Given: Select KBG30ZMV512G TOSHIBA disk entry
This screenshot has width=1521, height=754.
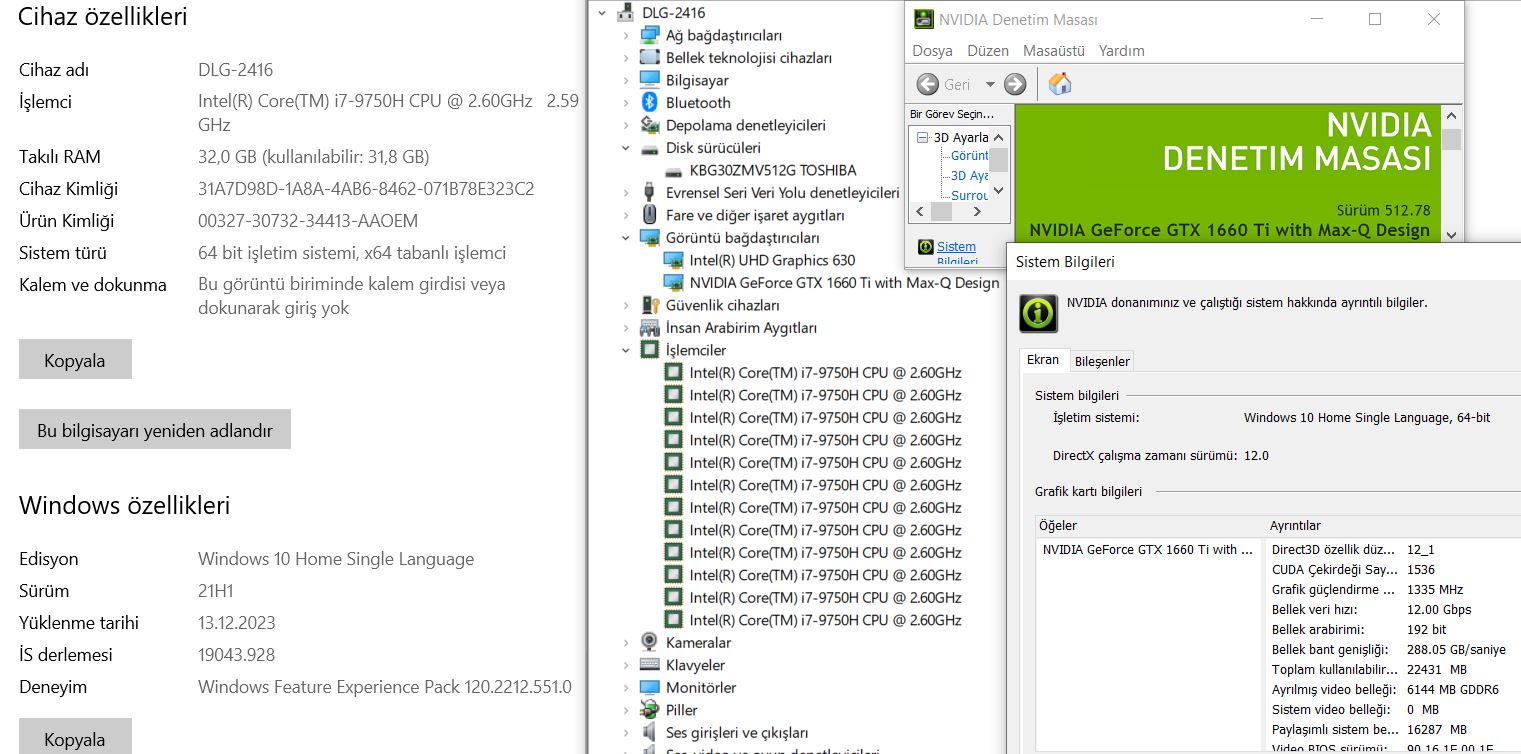Looking at the screenshot, I should pyautogui.click(x=773, y=171).
